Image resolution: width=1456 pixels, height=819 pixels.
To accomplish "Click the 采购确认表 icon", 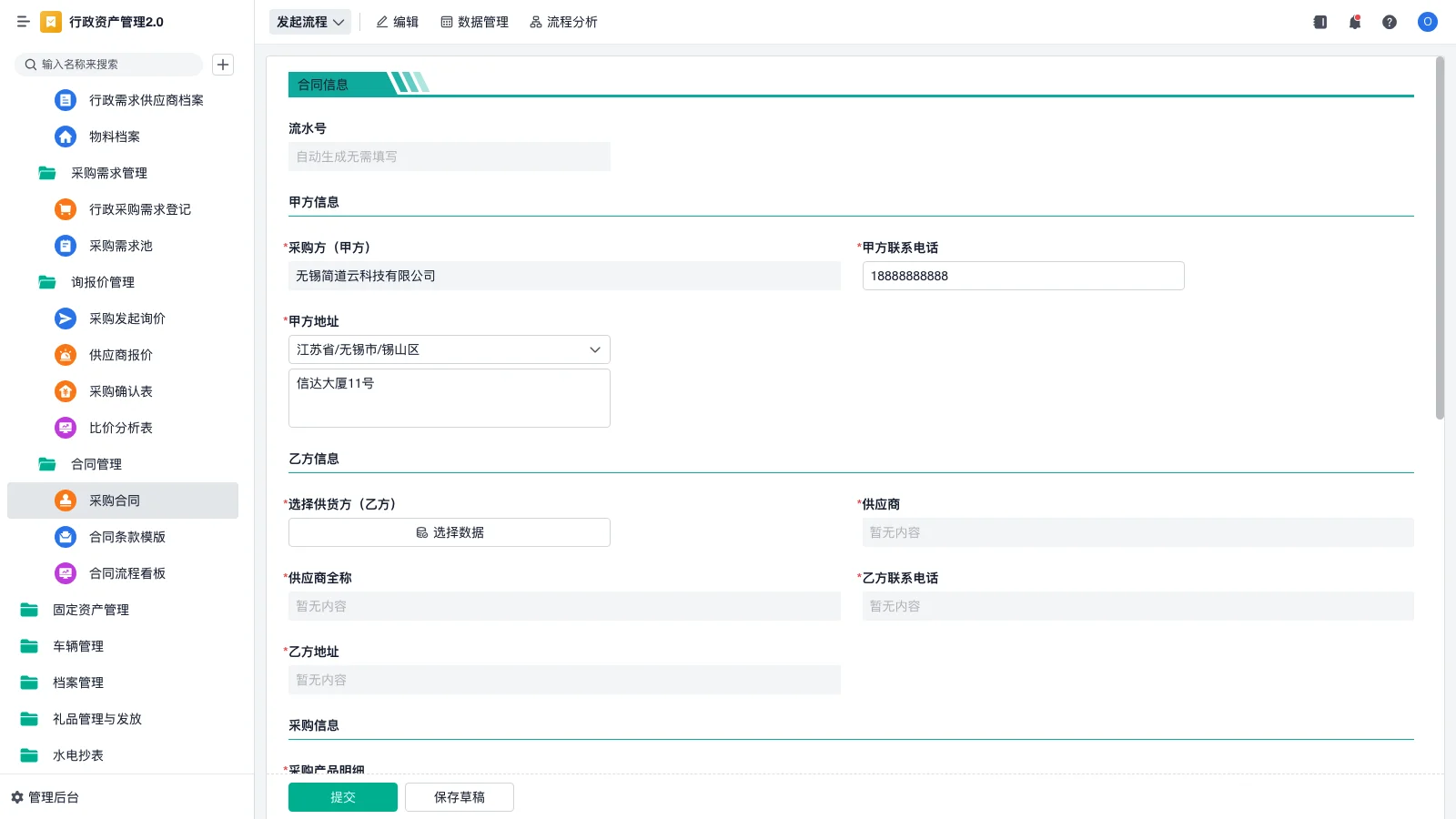I will [x=66, y=391].
